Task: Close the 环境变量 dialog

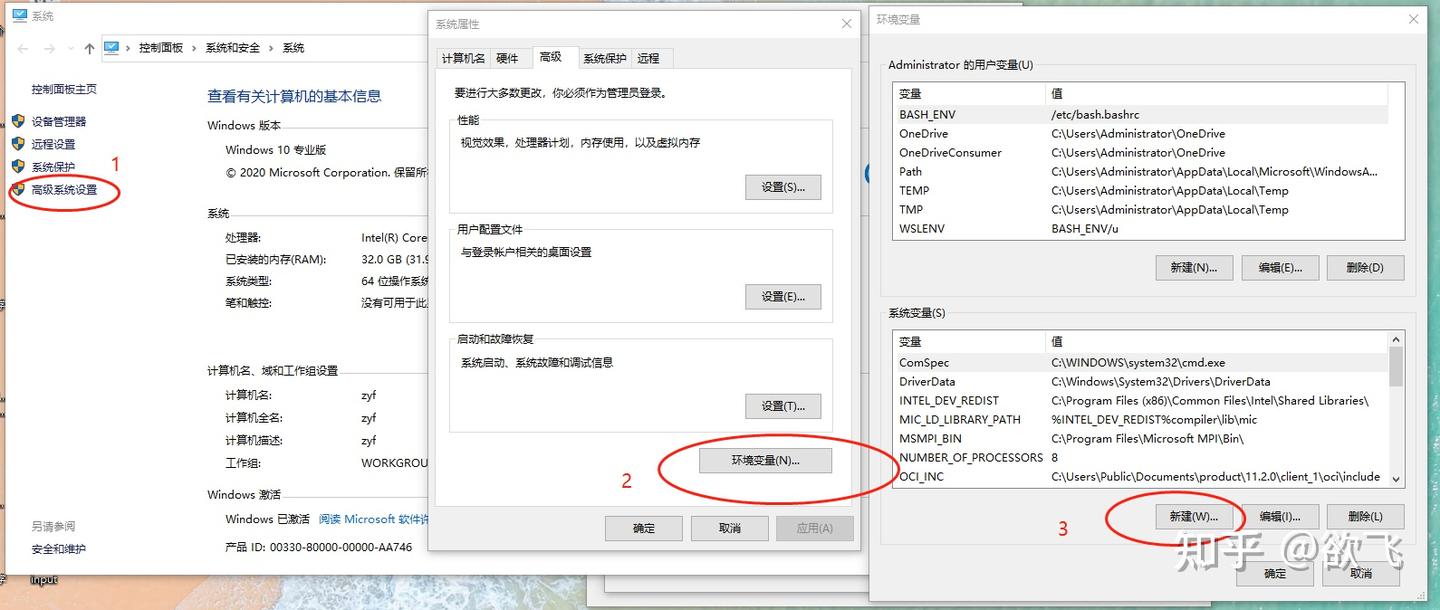Action: click(x=1415, y=19)
